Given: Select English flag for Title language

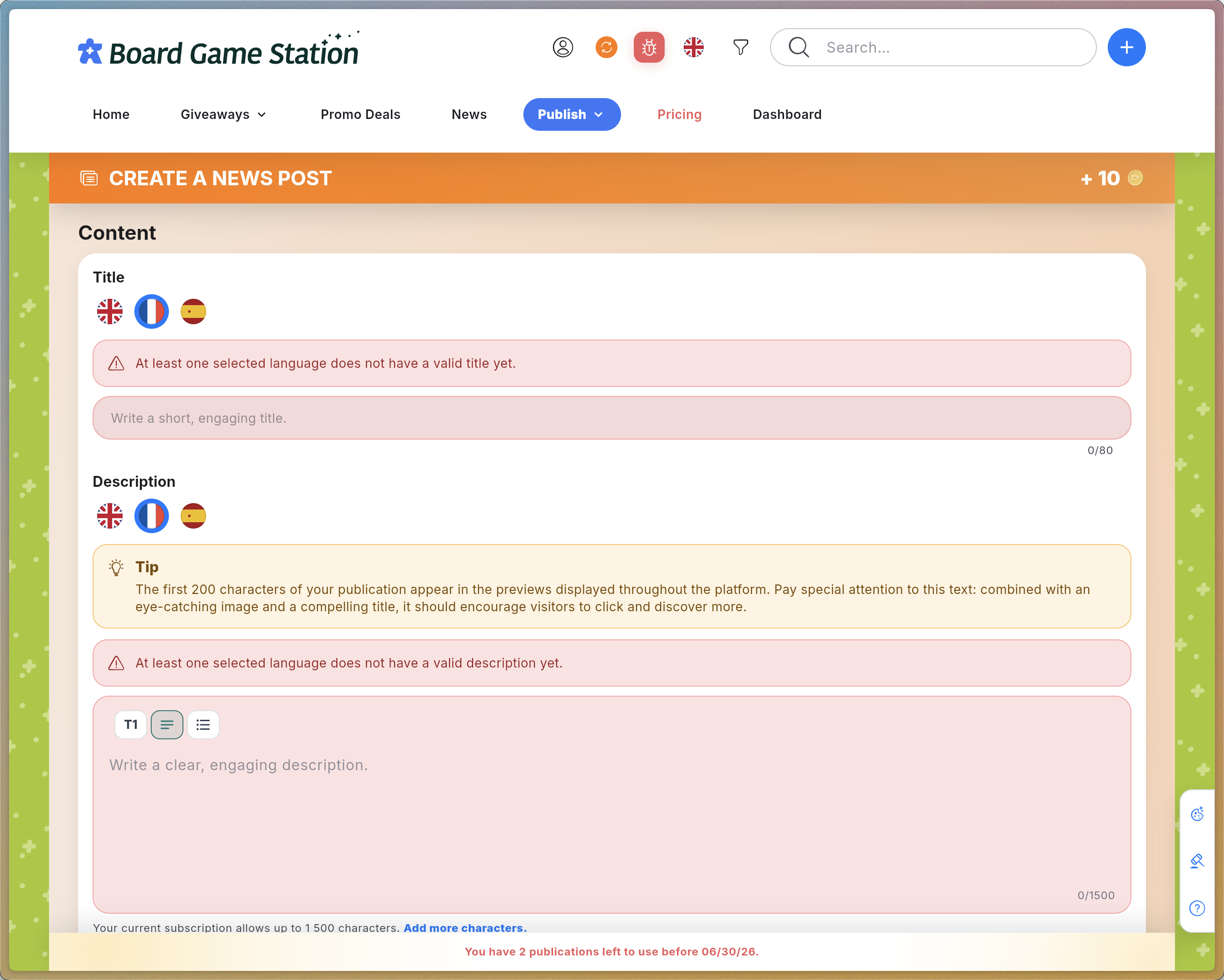Looking at the screenshot, I should point(109,311).
